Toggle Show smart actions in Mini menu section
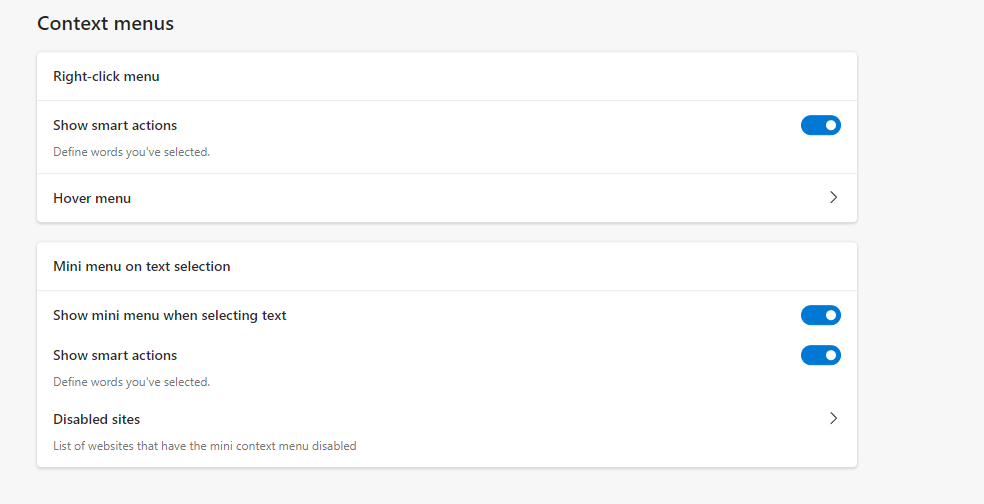This screenshot has height=504, width=984. click(820, 355)
